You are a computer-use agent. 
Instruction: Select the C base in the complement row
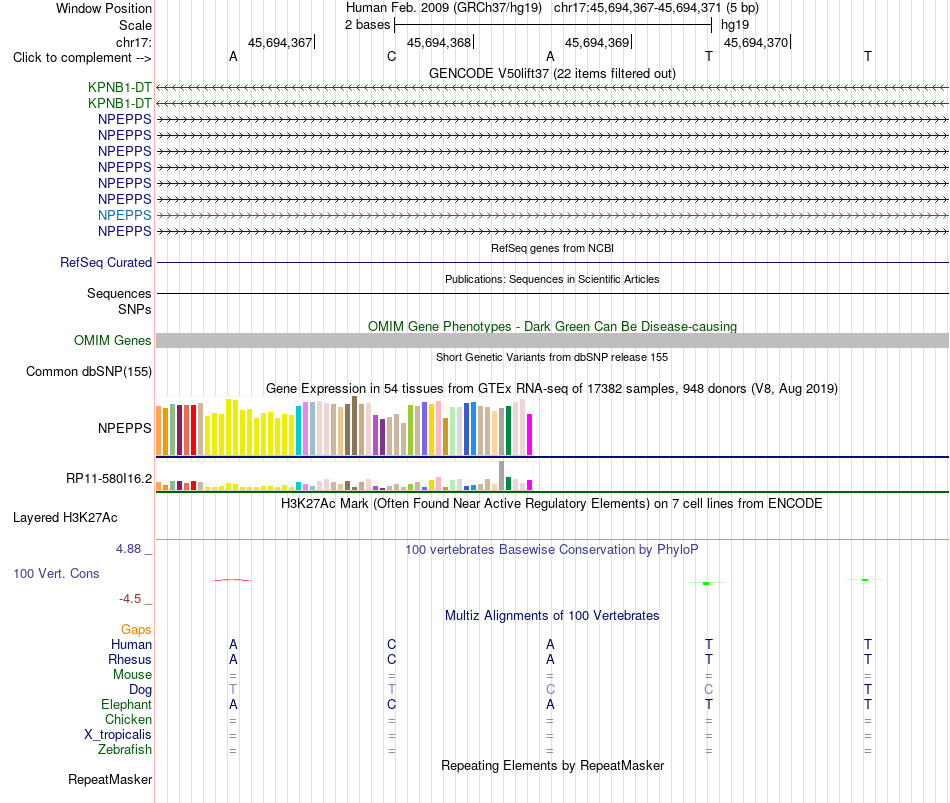[391, 56]
